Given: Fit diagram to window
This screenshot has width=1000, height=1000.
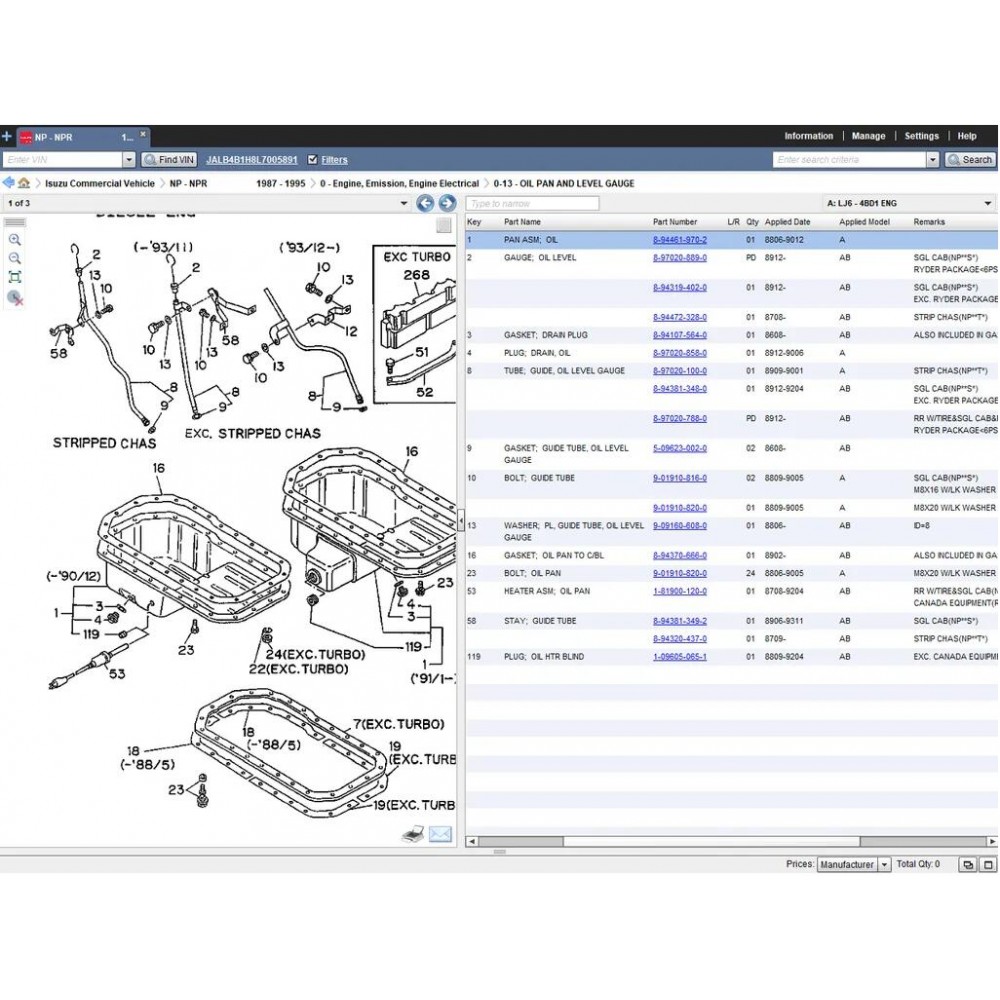Looking at the screenshot, I should click(15, 277).
